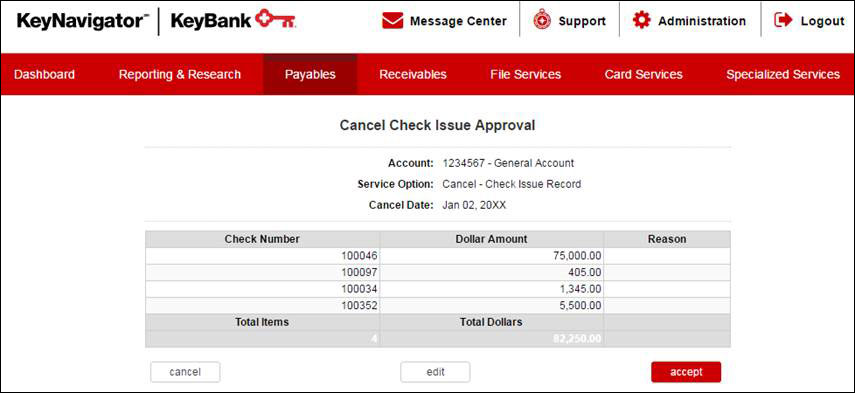Click the KeyNavigator logo text
Image resolution: width=855 pixels, height=393 pixels.
pos(83,21)
